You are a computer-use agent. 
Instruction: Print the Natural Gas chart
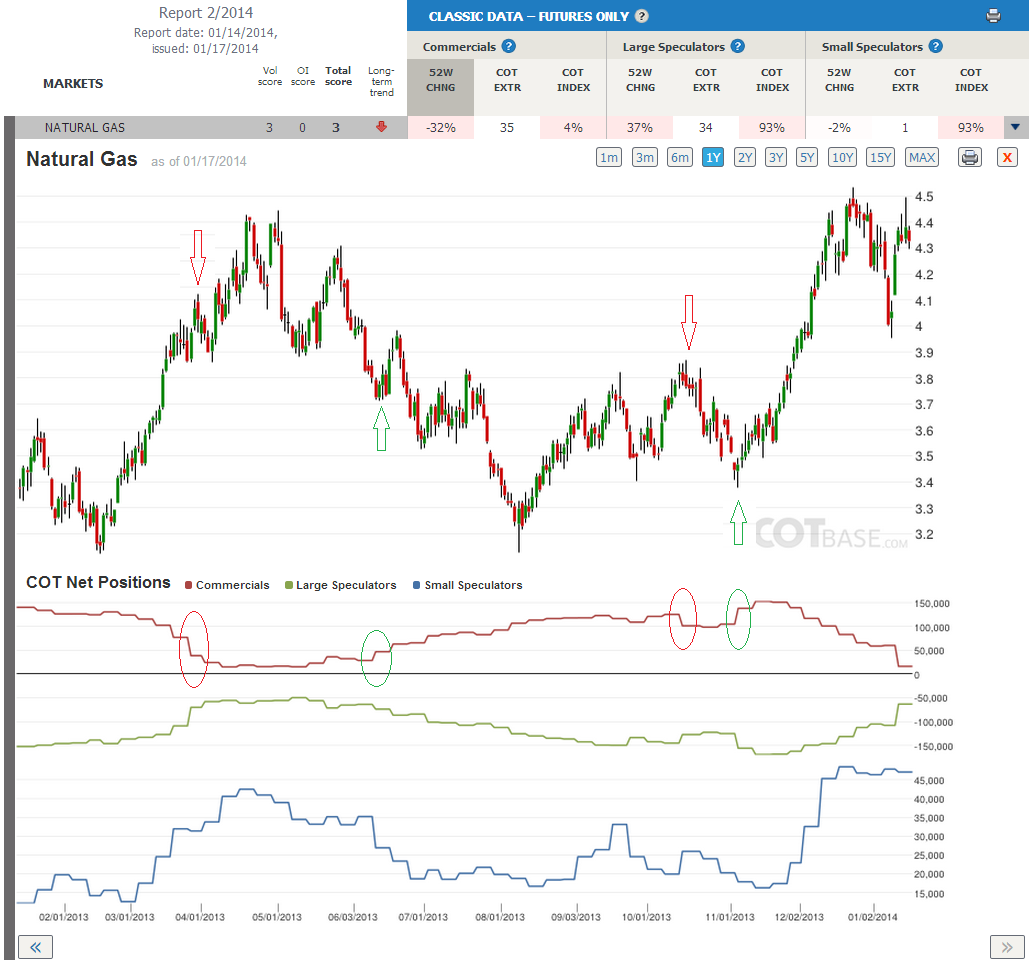pos(969,158)
